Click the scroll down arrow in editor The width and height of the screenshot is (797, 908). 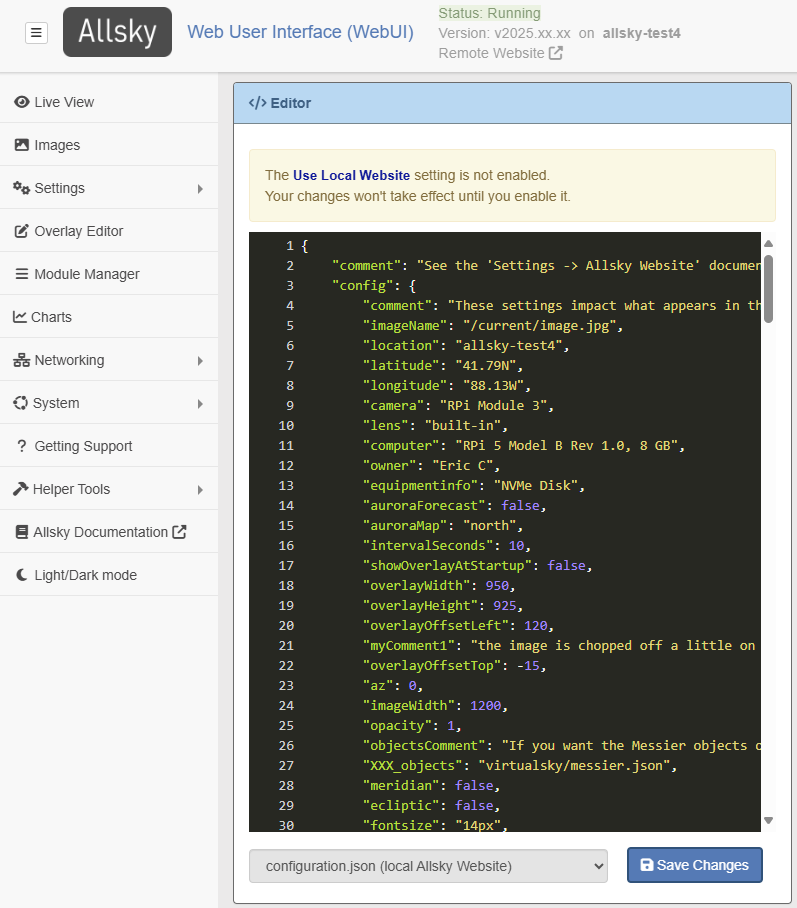click(x=768, y=820)
